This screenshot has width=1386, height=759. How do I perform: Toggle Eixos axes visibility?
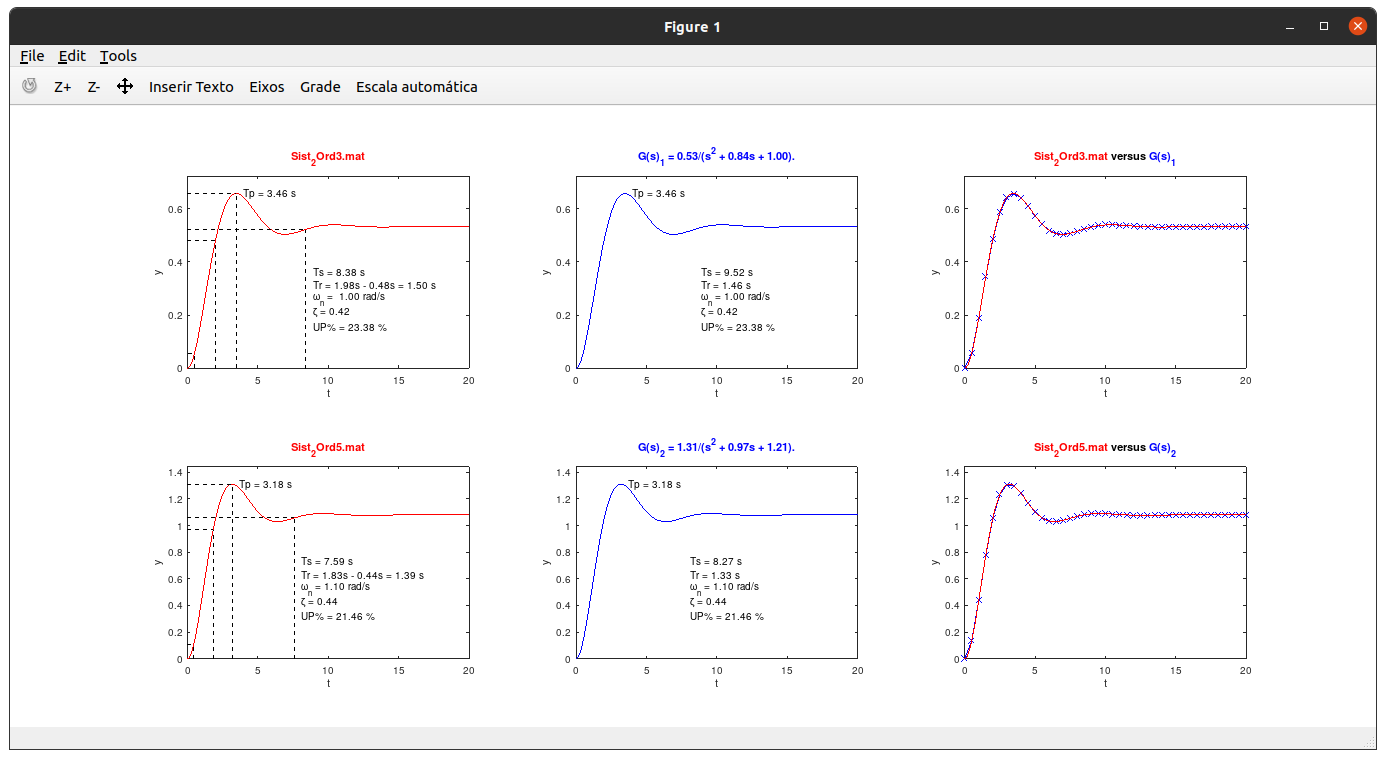tap(266, 87)
